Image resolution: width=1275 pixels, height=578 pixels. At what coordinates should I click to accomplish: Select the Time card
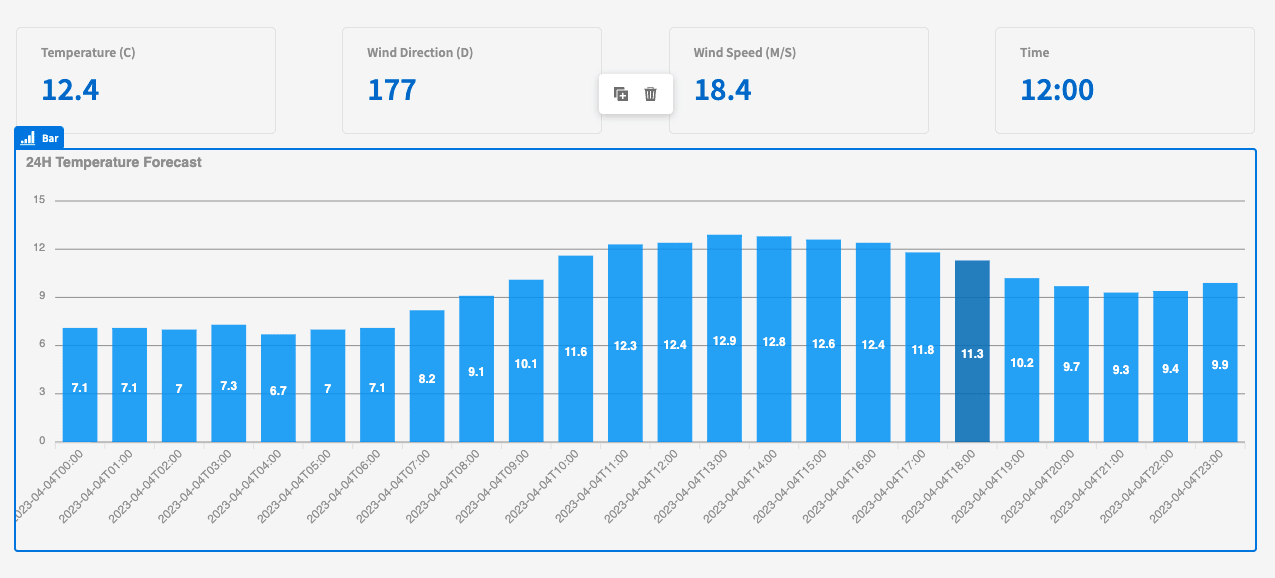click(1125, 80)
